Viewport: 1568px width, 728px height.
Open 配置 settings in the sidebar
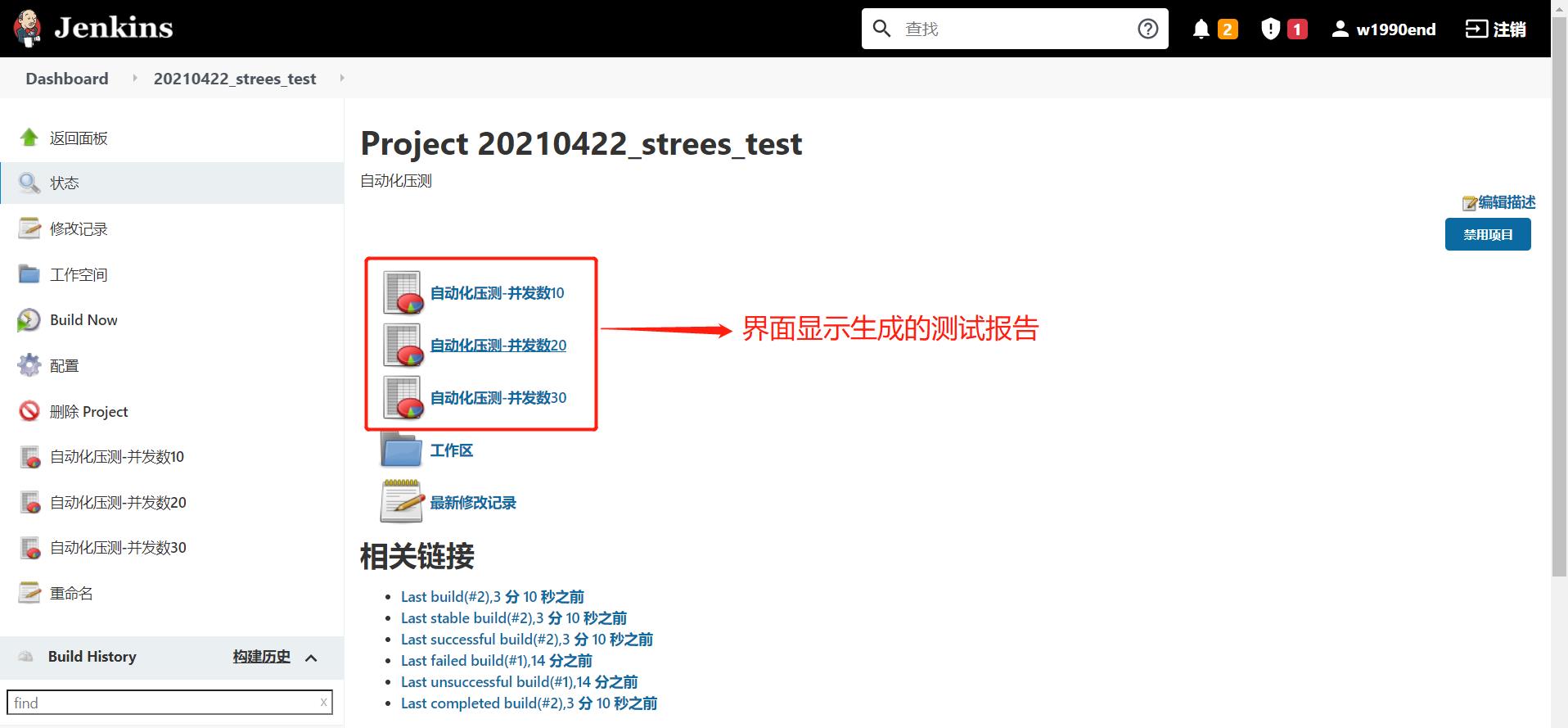64,365
